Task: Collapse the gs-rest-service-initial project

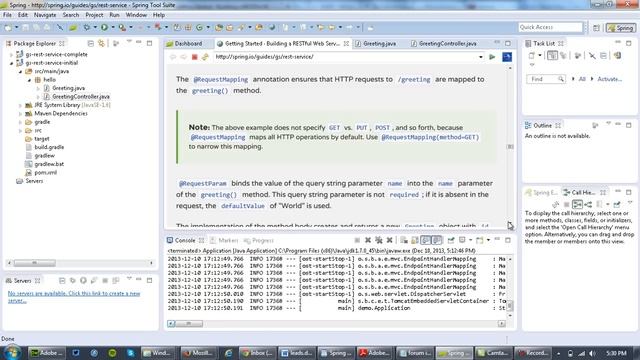Action: point(11,63)
